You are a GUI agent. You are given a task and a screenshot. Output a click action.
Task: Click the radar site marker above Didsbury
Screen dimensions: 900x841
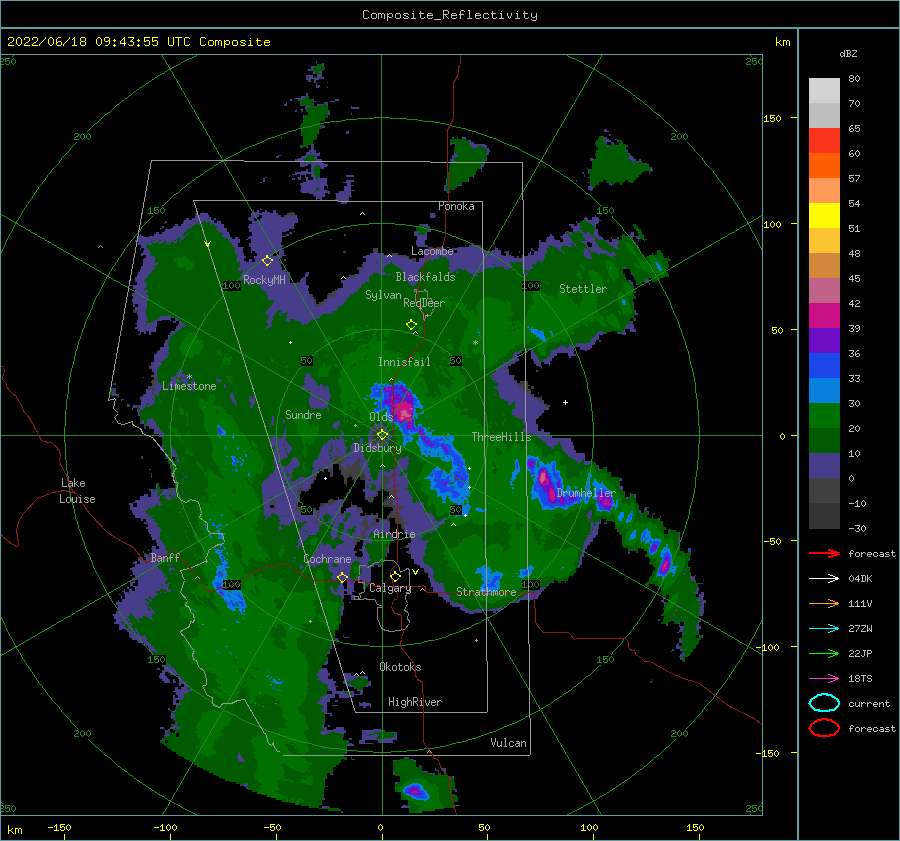(x=382, y=435)
